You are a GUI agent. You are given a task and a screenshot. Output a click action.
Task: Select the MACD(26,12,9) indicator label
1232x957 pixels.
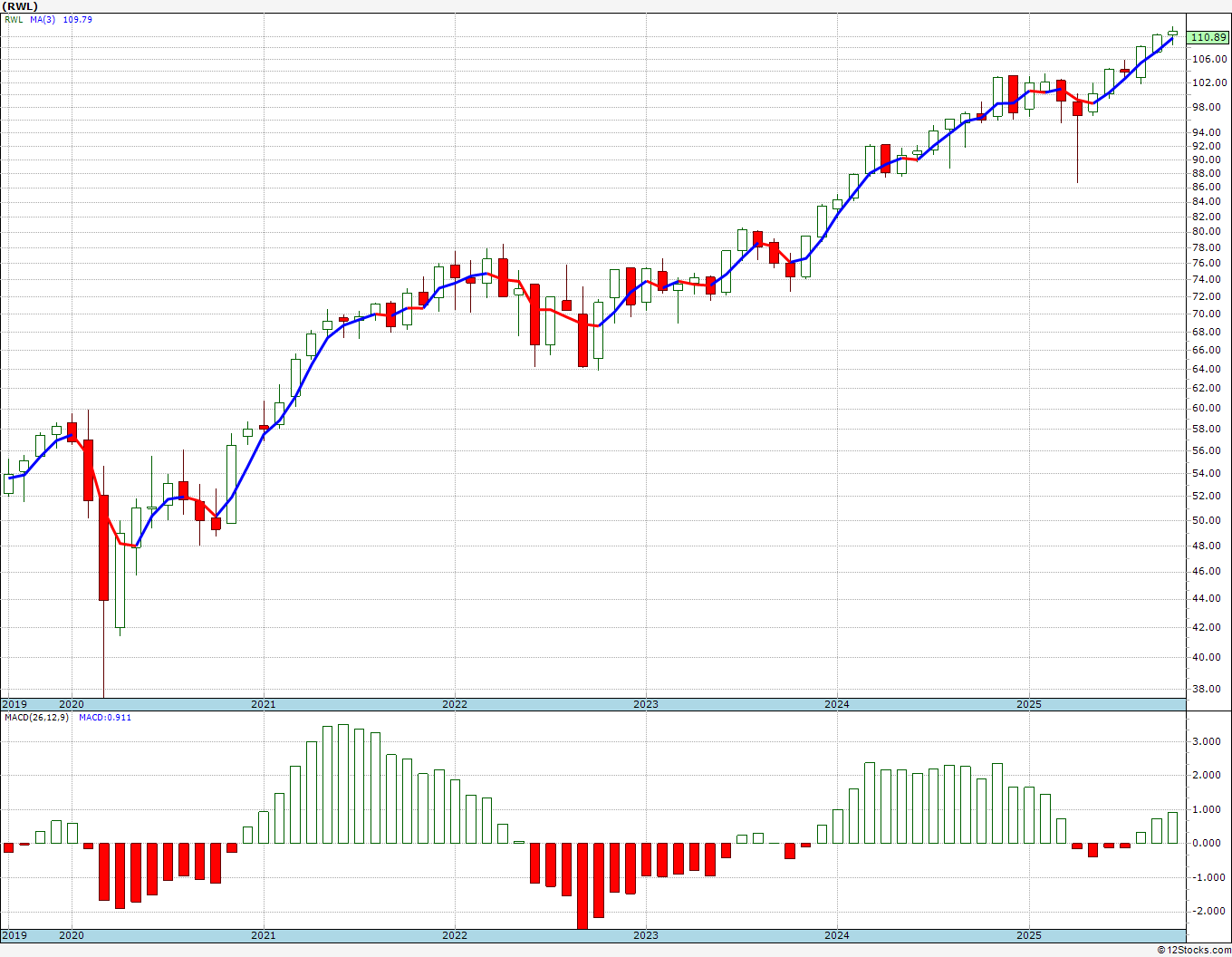click(x=36, y=717)
